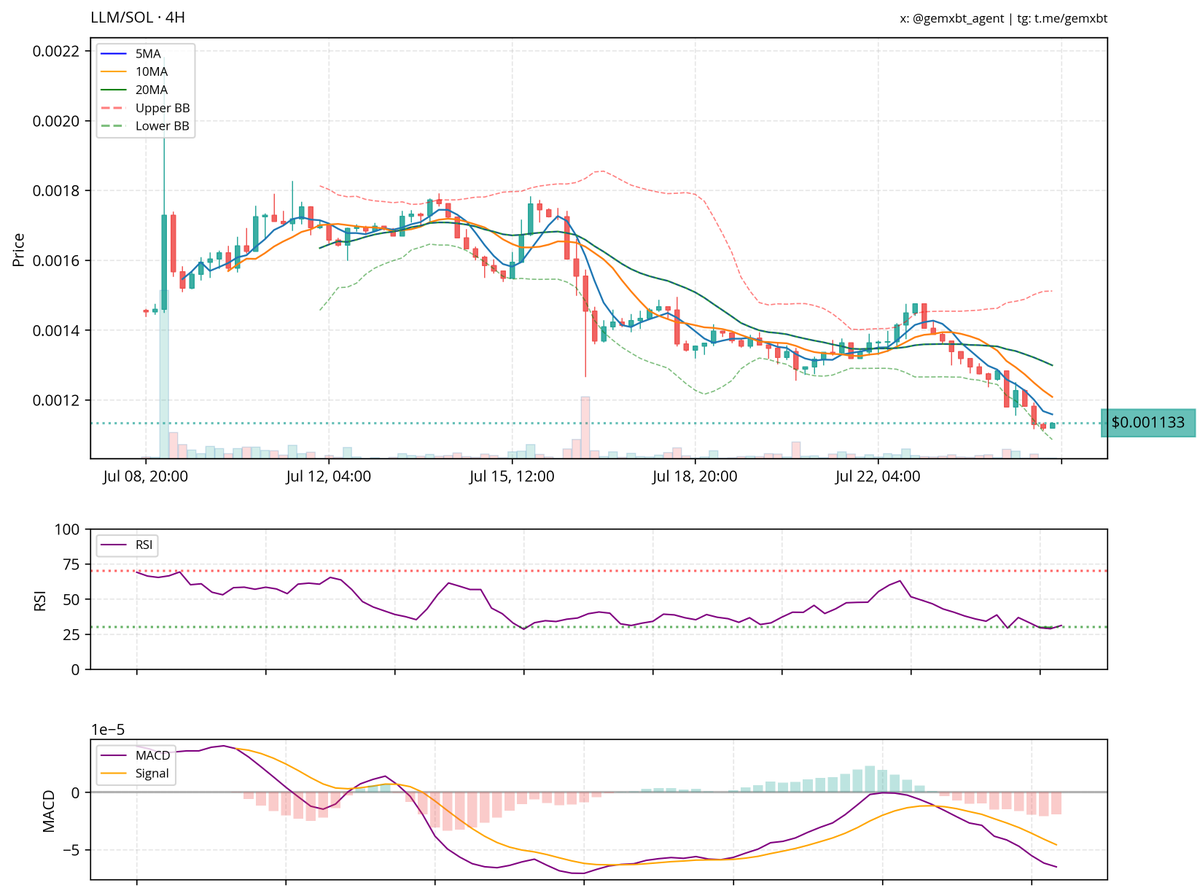Click the x: @gemxbt_agent | tg: t.me/gemxbt credit text

(1003, 18)
